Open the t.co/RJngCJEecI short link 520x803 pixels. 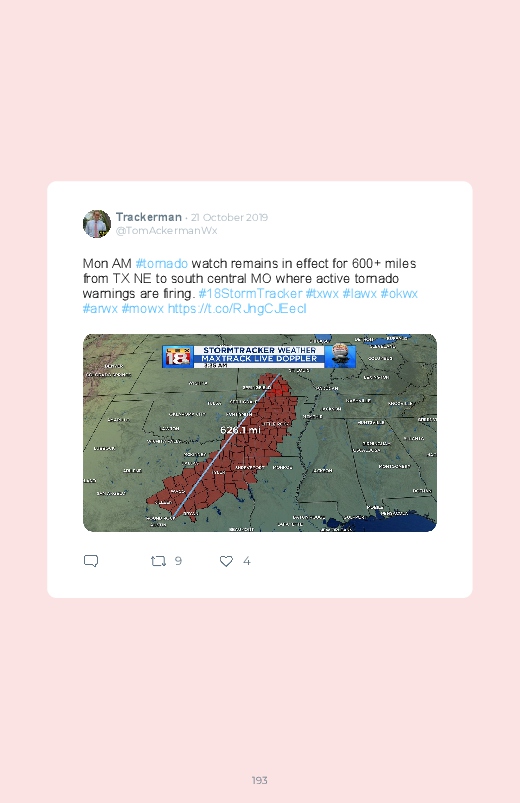pos(237,309)
